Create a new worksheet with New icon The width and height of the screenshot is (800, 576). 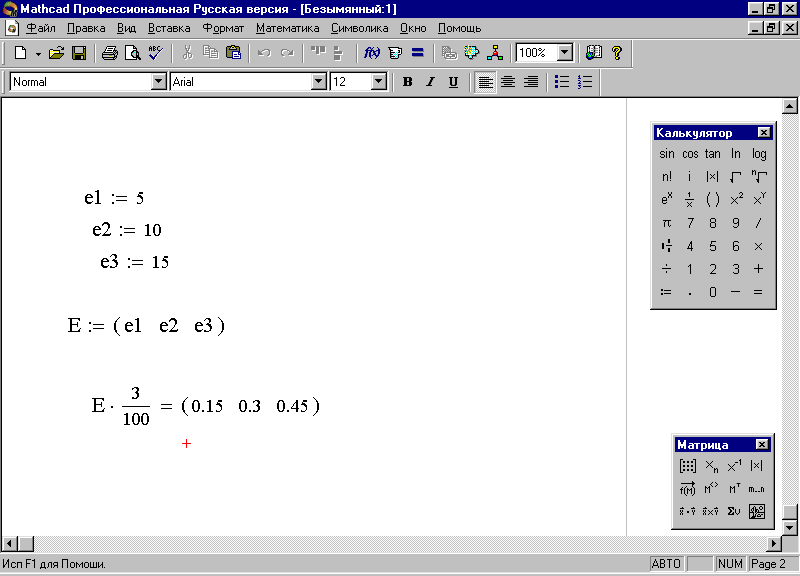(20, 53)
